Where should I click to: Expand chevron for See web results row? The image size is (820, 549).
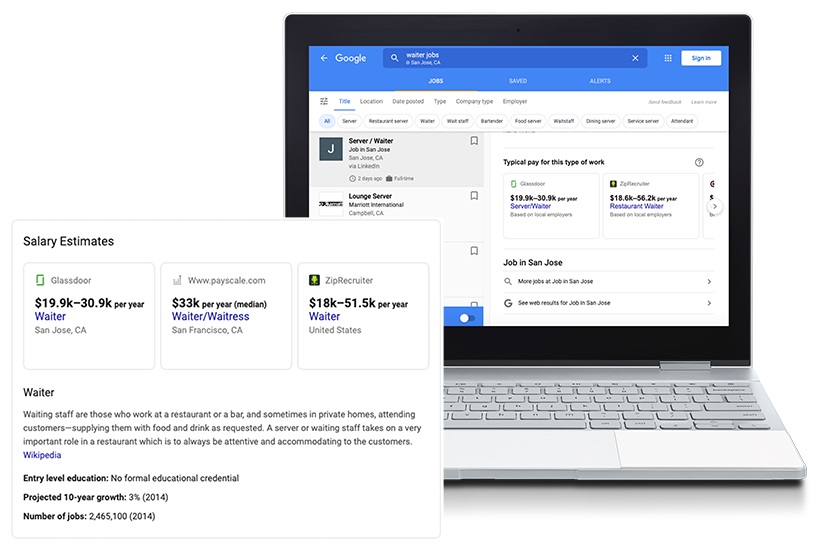[709, 303]
